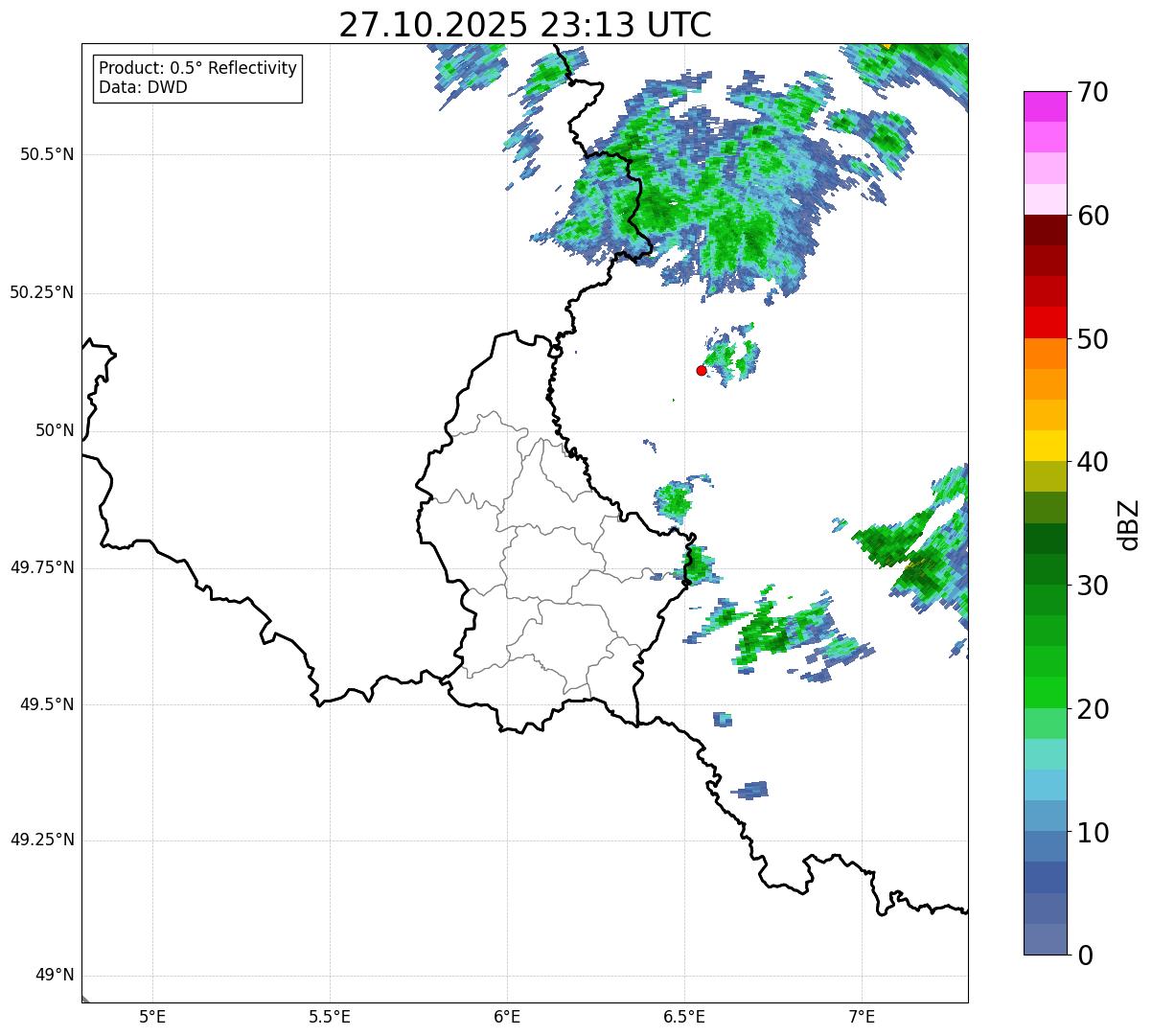Click the plot title 27.10.2025 23:13 UTC

(x=525, y=24)
